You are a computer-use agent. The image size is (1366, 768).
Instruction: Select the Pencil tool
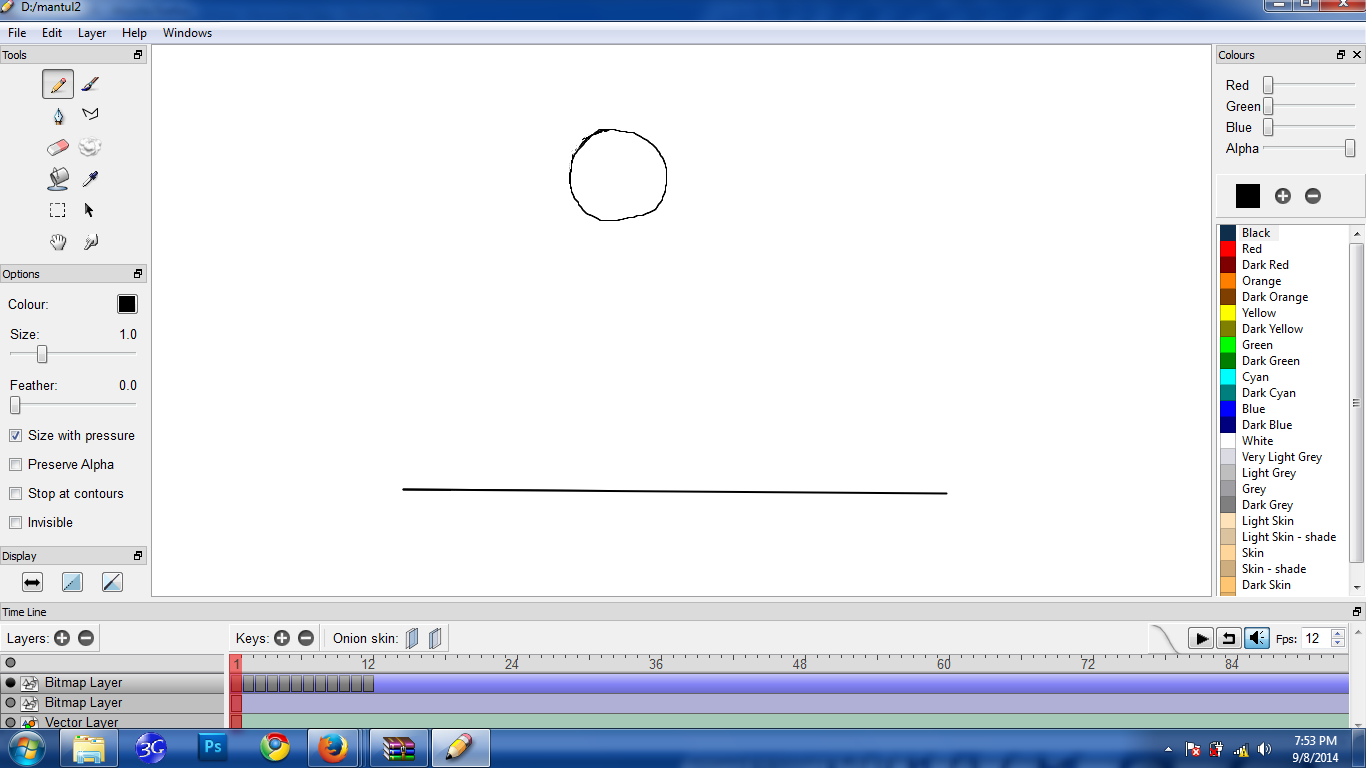tap(58, 85)
